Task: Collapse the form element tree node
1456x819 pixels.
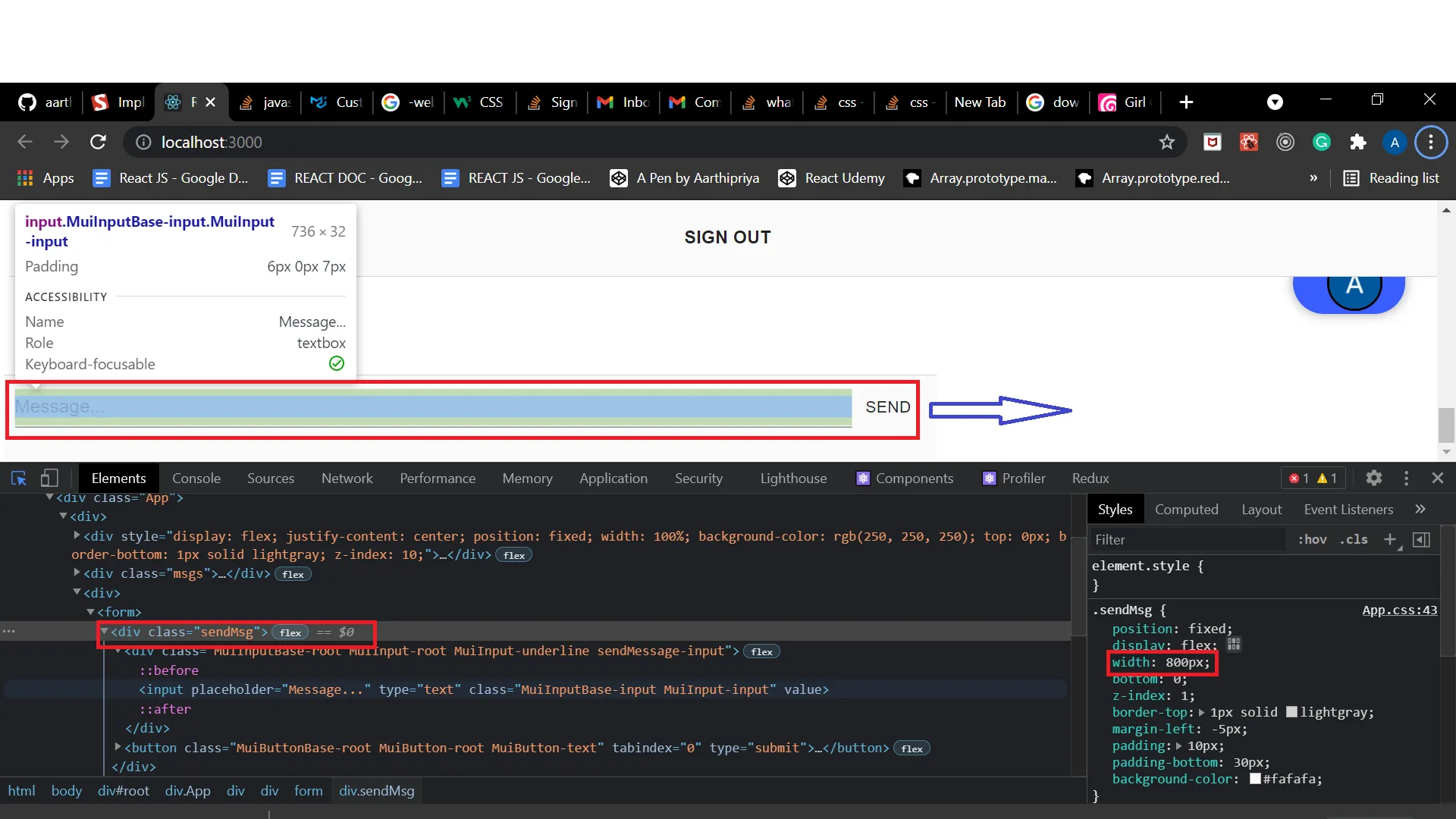Action: click(x=90, y=612)
